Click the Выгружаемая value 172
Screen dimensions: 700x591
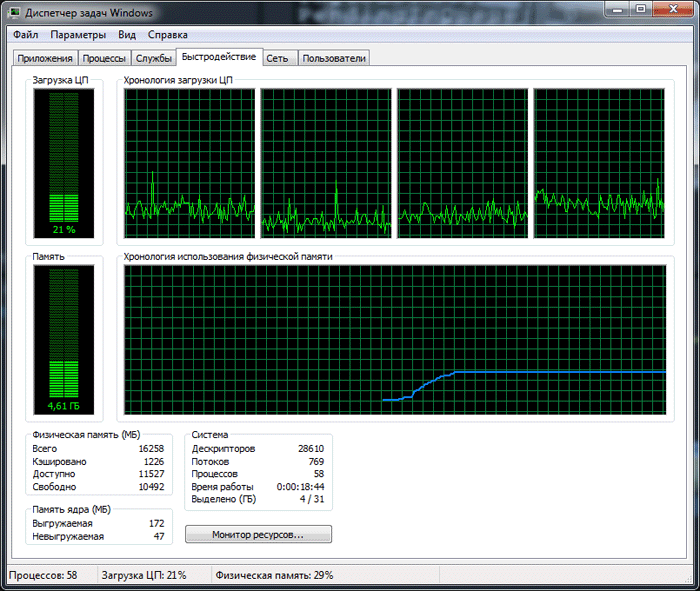(x=157, y=524)
